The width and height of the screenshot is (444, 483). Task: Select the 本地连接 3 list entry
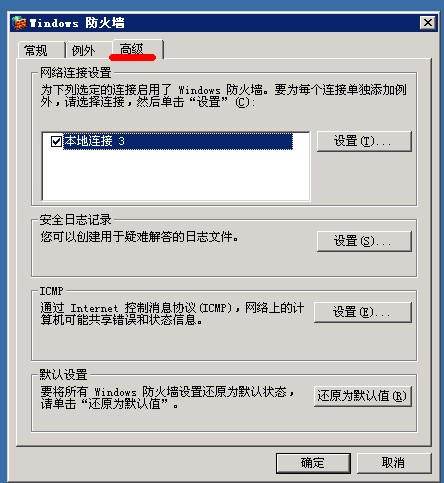coord(178,141)
